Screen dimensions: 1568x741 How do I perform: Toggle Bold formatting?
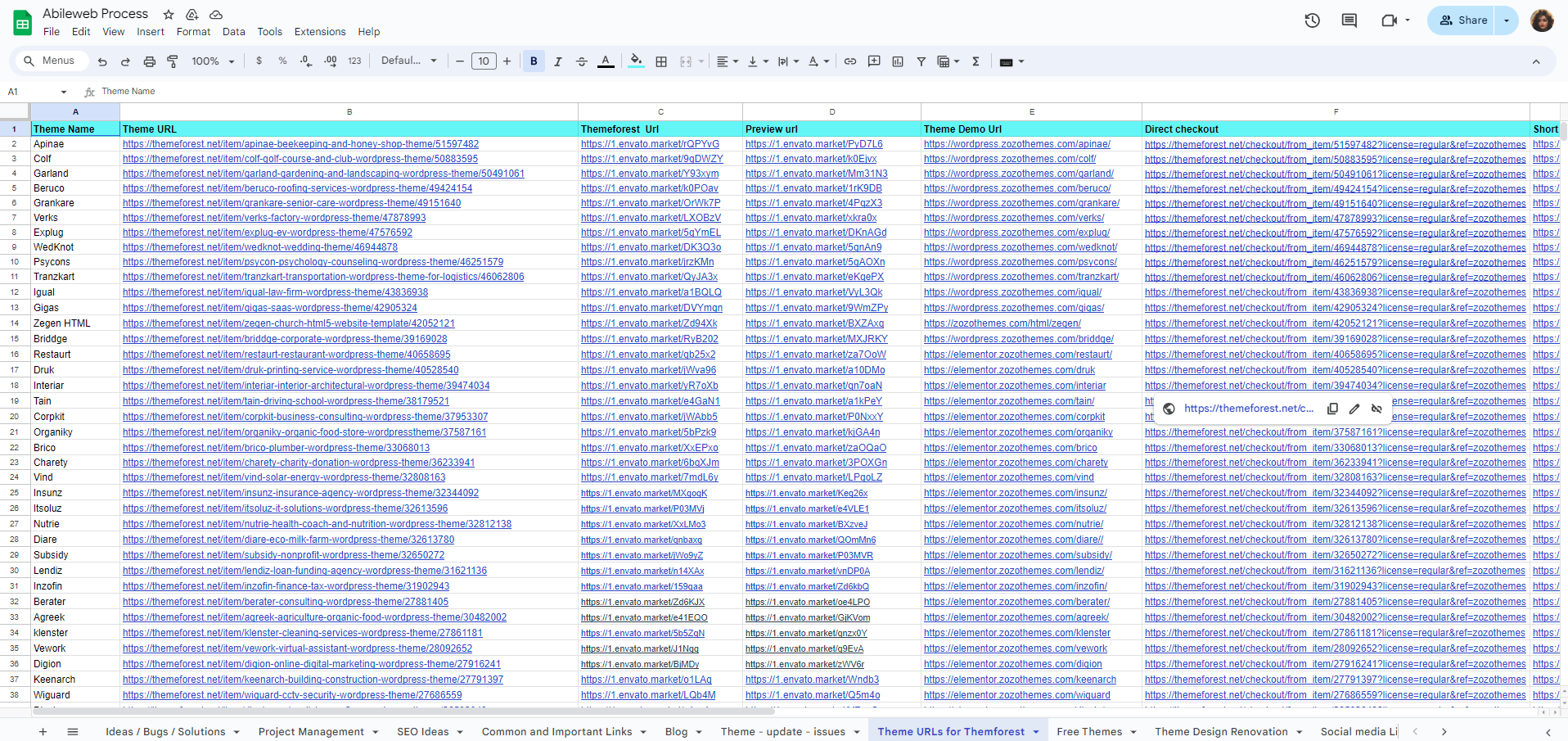[x=534, y=61]
